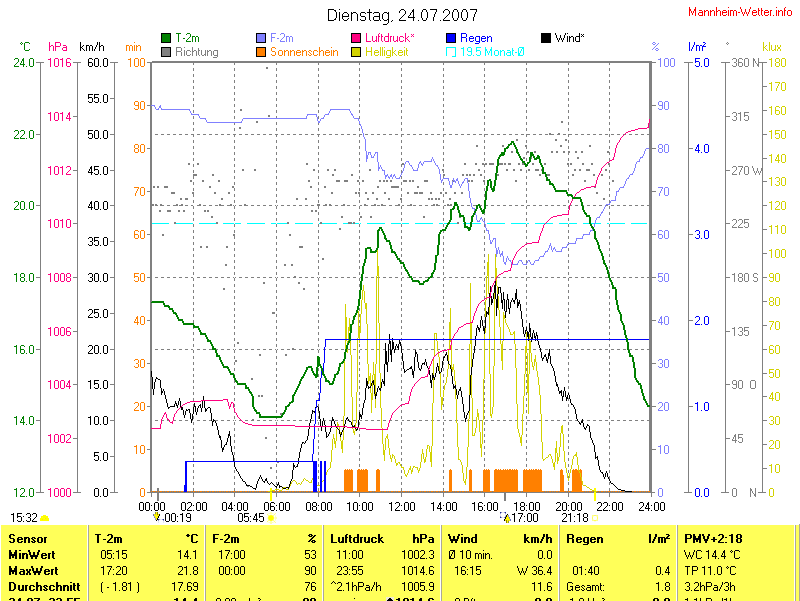Click the klux axis unit label

(x=772, y=47)
